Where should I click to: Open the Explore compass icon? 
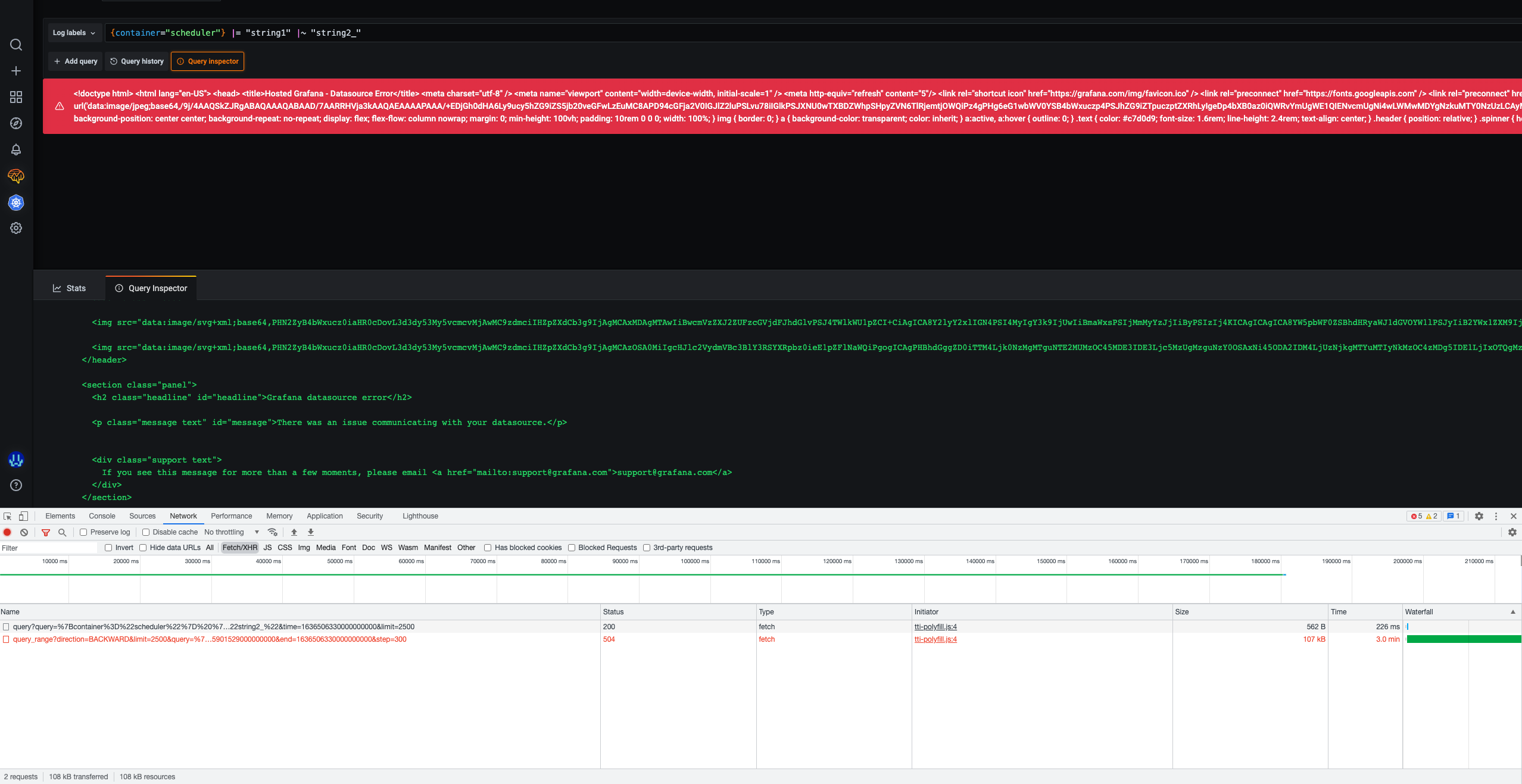(15, 123)
